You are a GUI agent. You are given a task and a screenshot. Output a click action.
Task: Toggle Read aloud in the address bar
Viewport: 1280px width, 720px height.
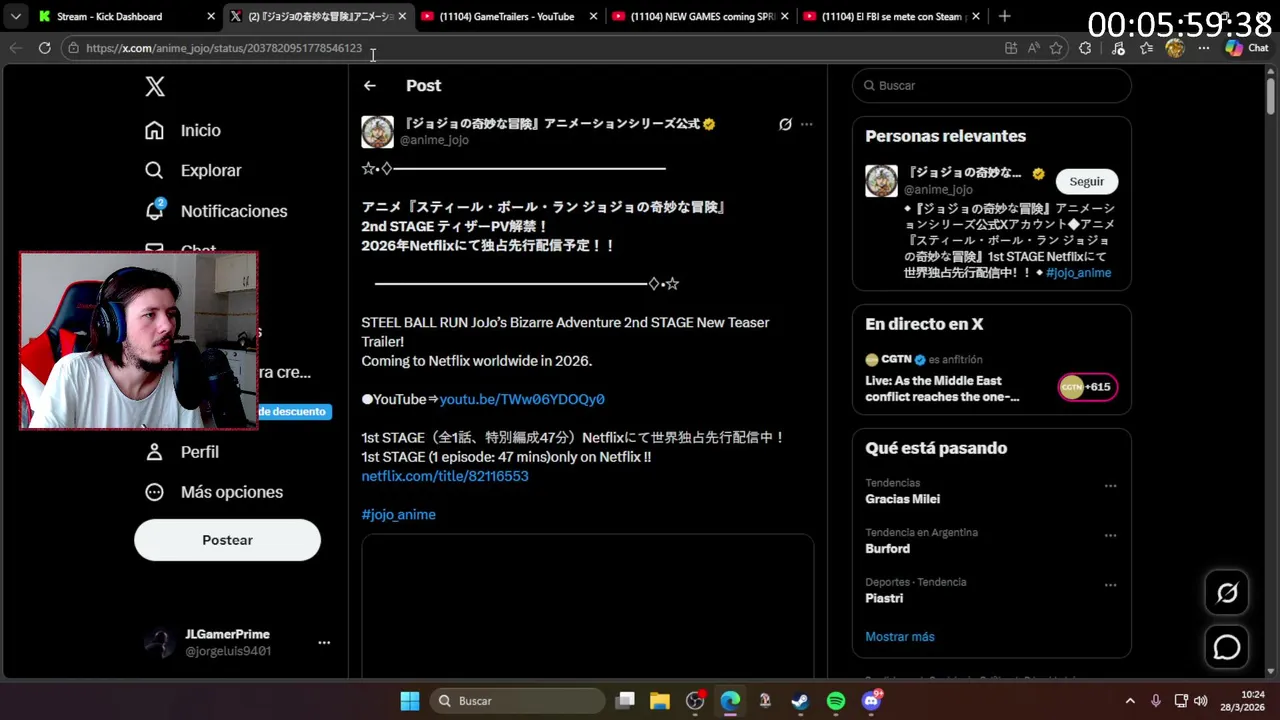pyautogui.click(x=1033, y=48)
